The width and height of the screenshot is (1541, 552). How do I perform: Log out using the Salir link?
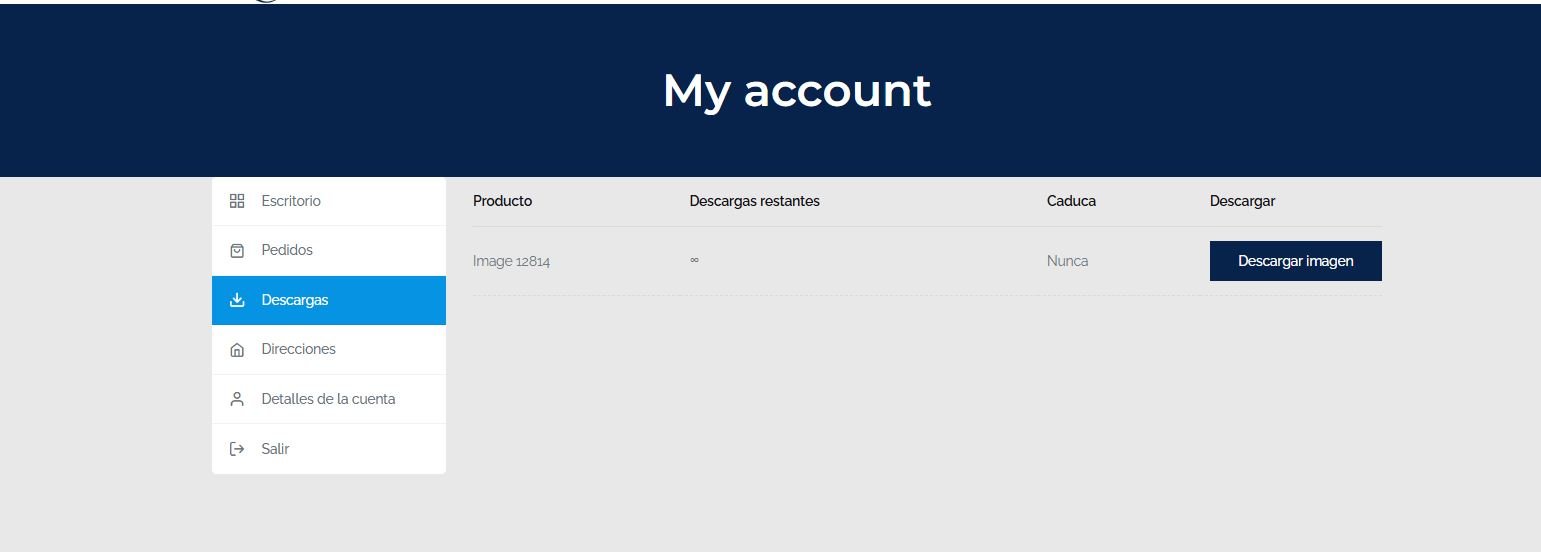(x=275, y=449)
